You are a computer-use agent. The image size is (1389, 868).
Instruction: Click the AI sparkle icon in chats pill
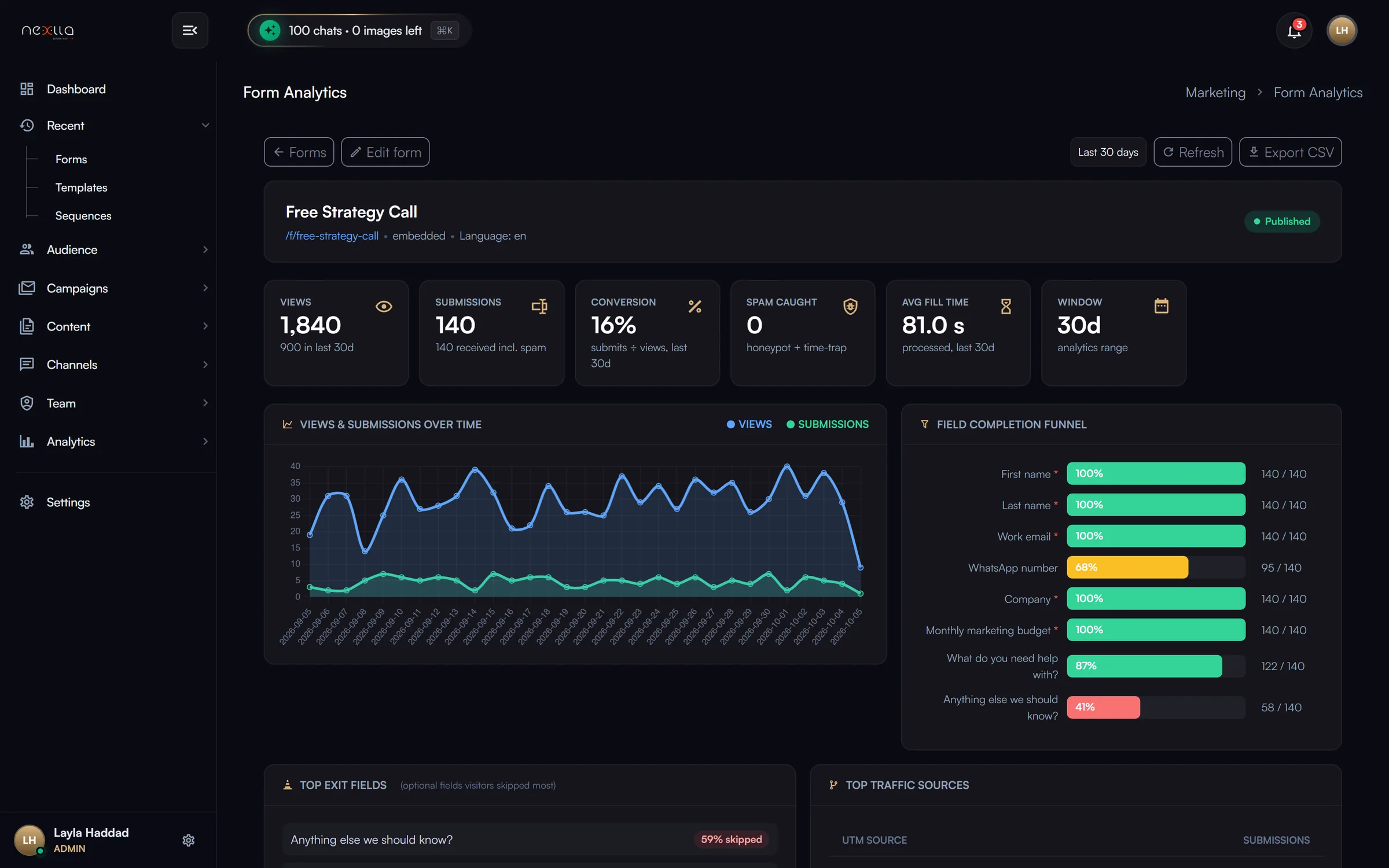[x=270, y=30]
